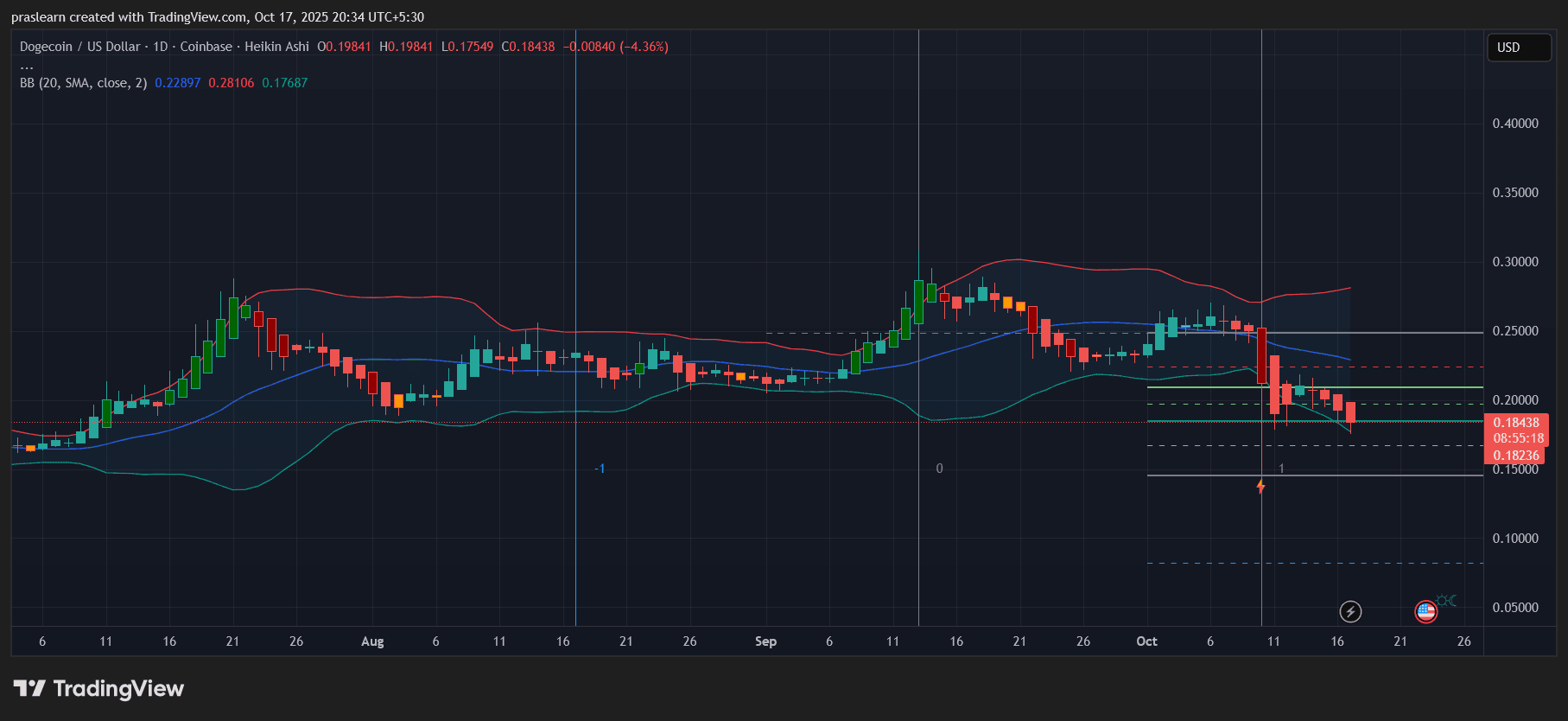This screenshot has width=1568, height=721.
Task: Click the Oct label on the time axis
Action: coord(1146,641)
